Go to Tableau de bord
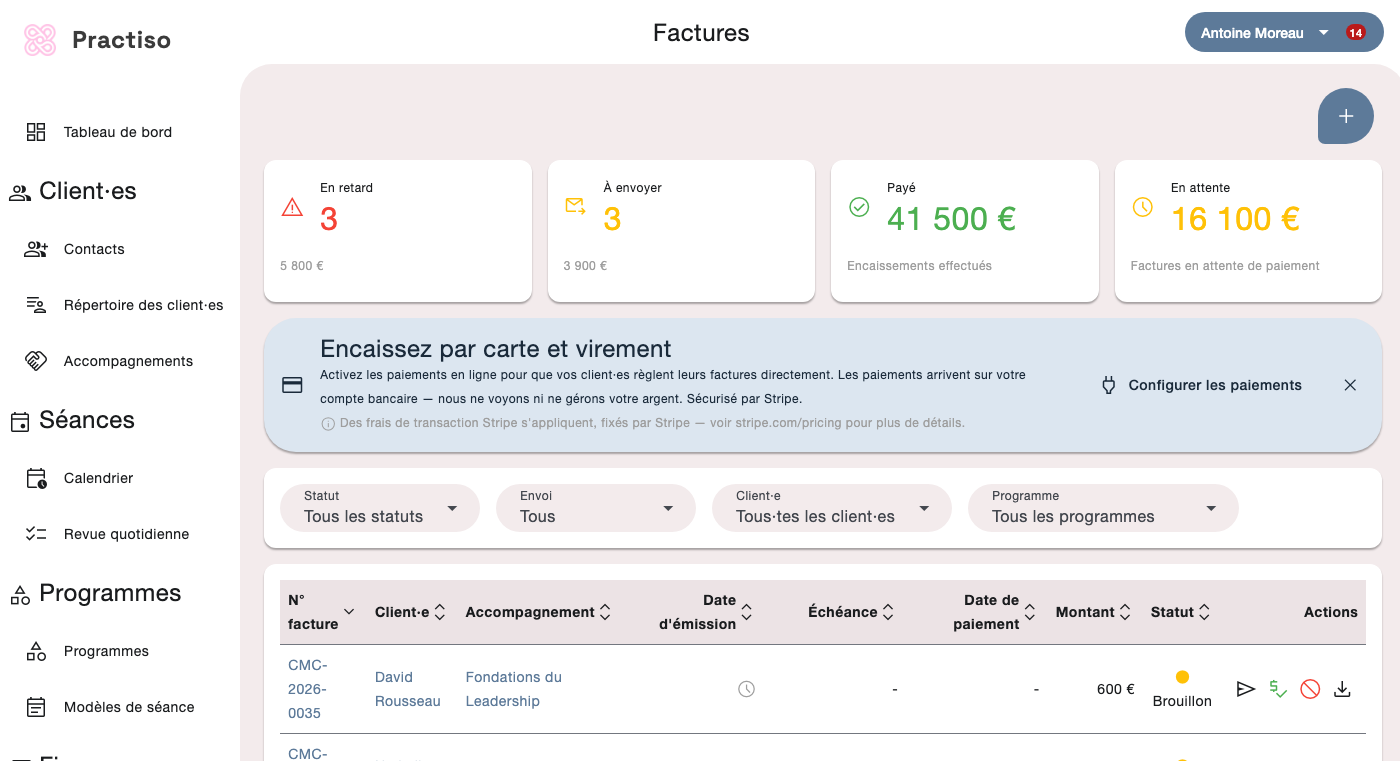Viewport: 1400px width, 761px height. [117, 131]
